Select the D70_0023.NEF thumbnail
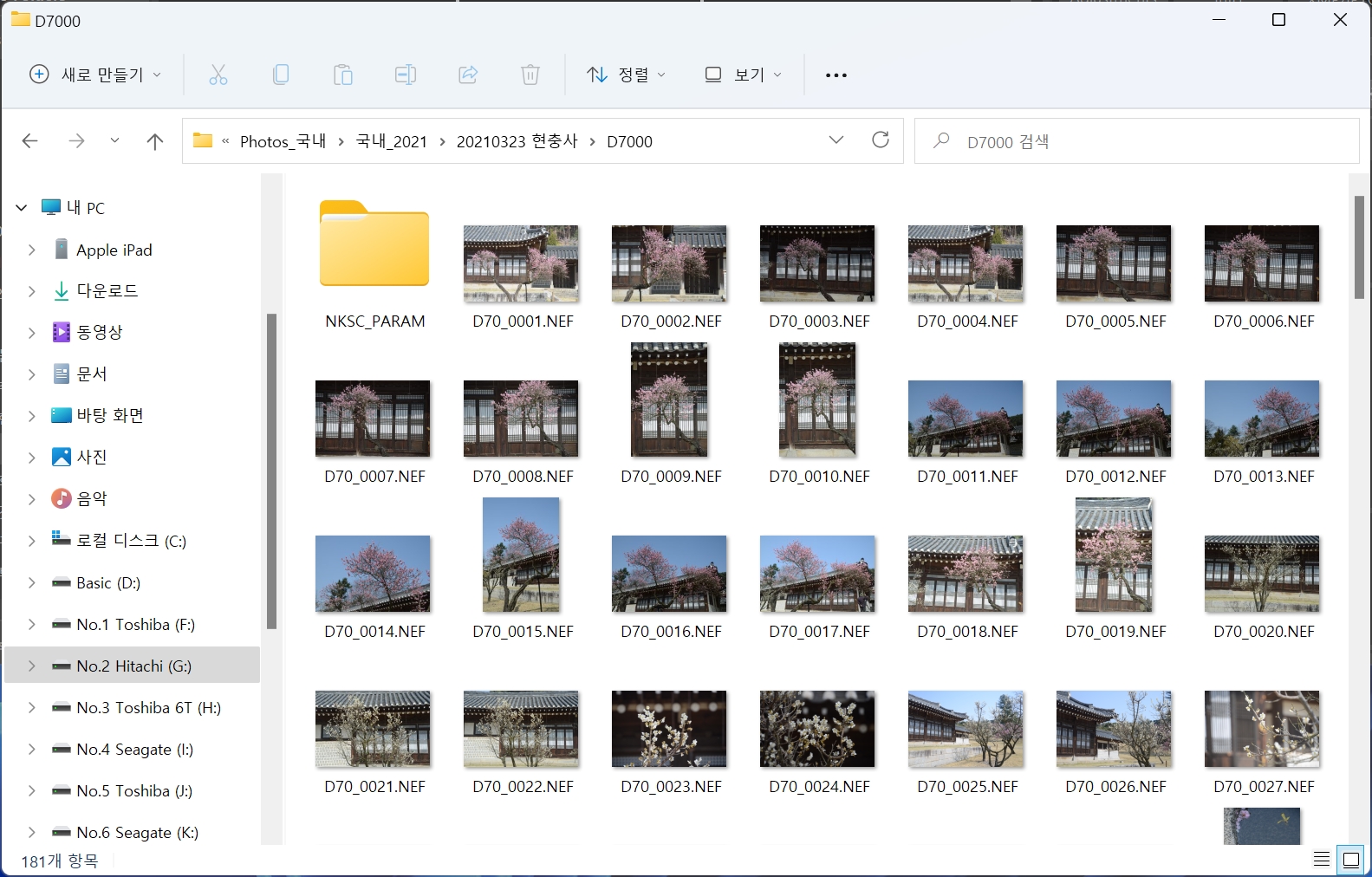 (669, 729)
